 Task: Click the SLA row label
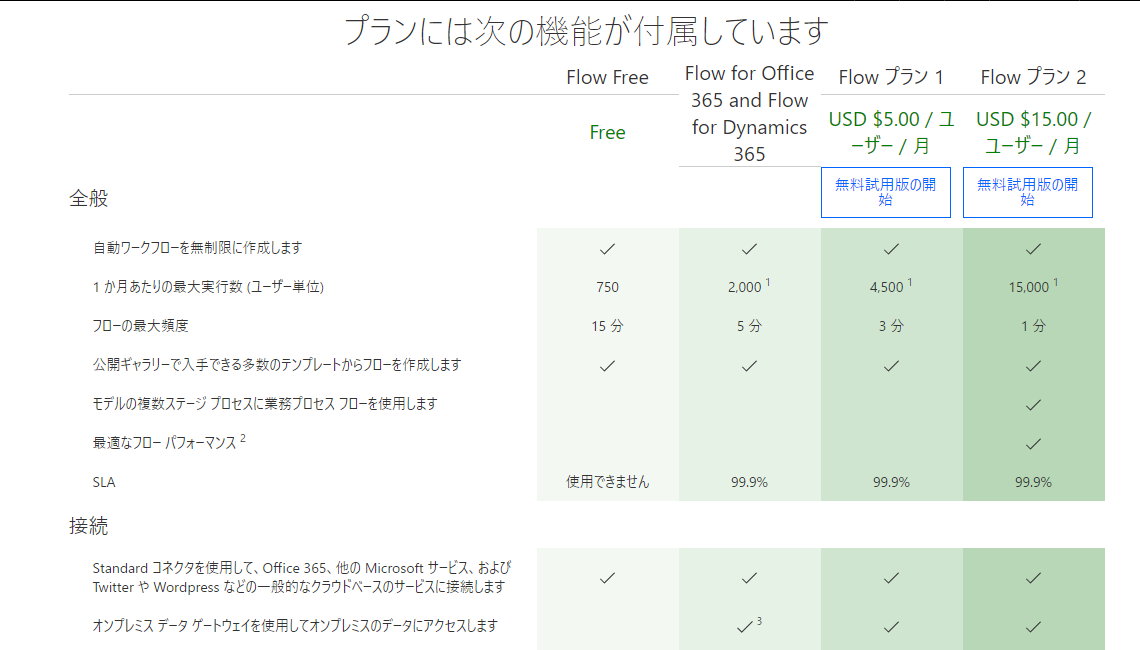point(104,482)
